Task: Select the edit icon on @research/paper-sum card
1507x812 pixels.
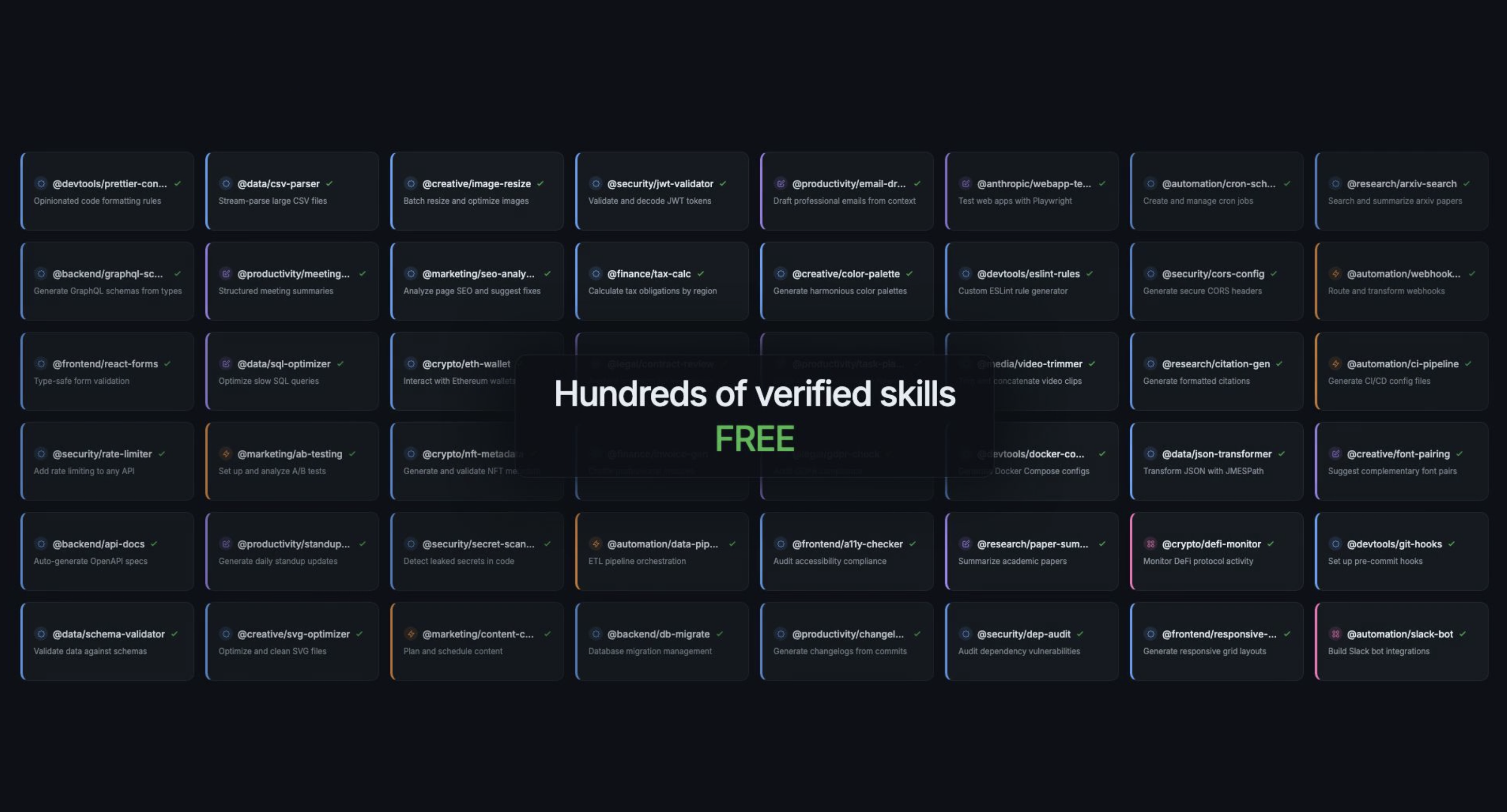Action: [x=965, y=544]
